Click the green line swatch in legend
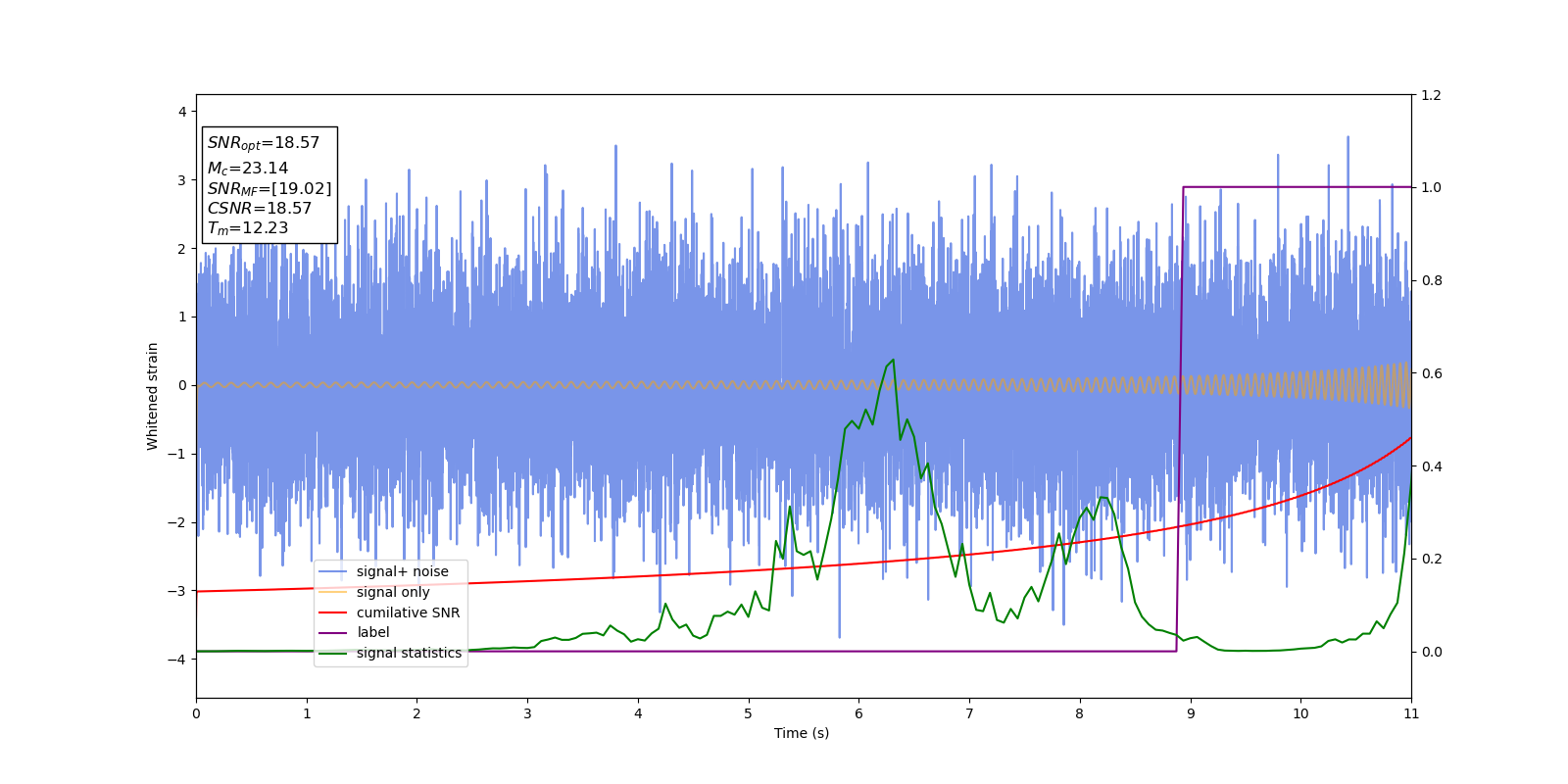The height and width of the screenshot is (784, 1568). [332, 654]
